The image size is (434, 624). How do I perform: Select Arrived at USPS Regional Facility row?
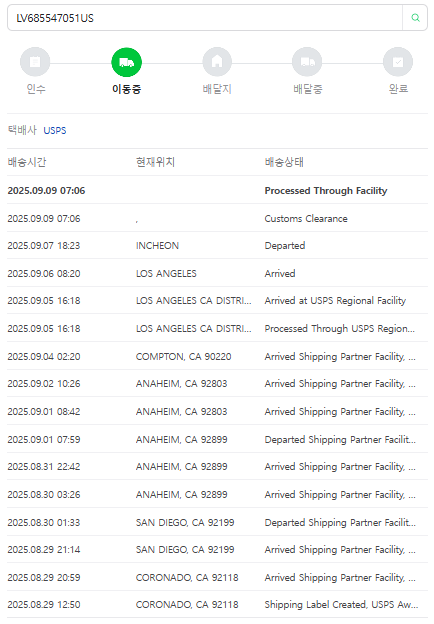[x=217, y=300]
